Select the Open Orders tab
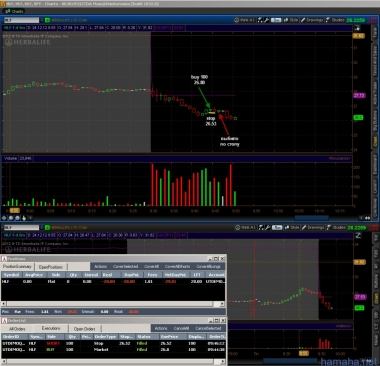Viewport: 380px width, 366px height. [x=84, y=329]
